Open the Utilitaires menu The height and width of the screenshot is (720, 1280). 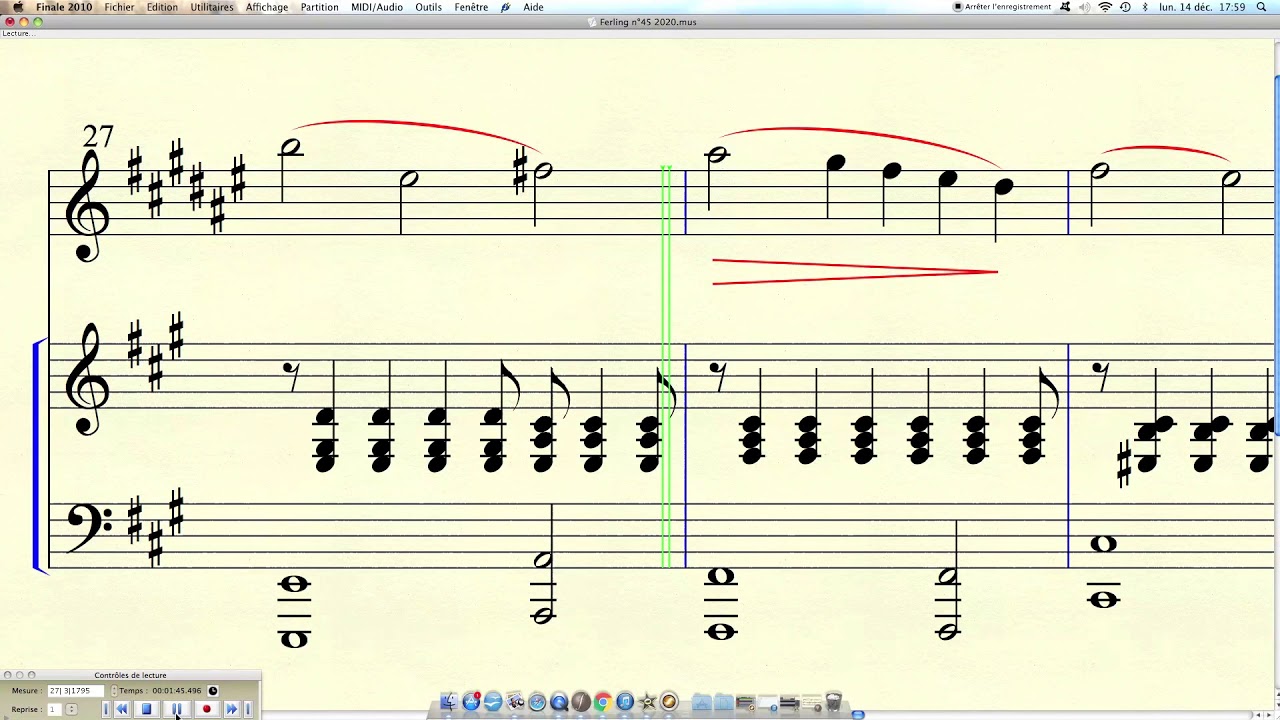point(212,7)
